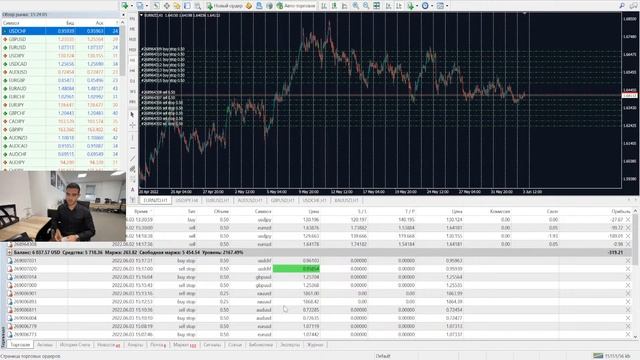Zoom in the chart
Viewport: 640px width, 360px height.
pos(356,6)
